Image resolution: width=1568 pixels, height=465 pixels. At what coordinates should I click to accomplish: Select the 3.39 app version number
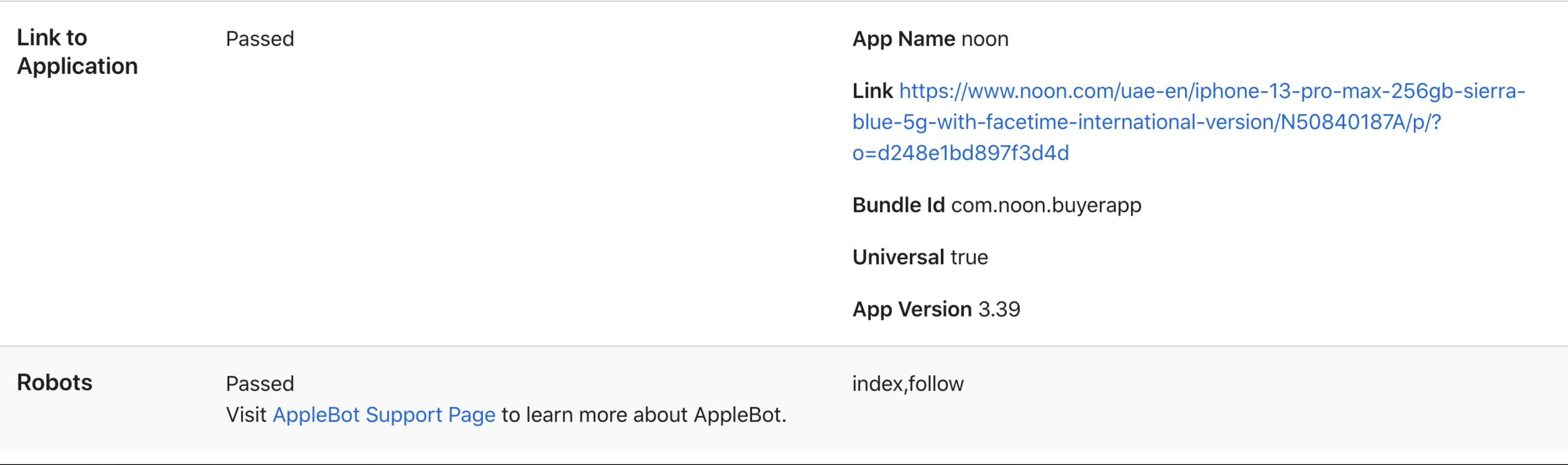(999, 309)
